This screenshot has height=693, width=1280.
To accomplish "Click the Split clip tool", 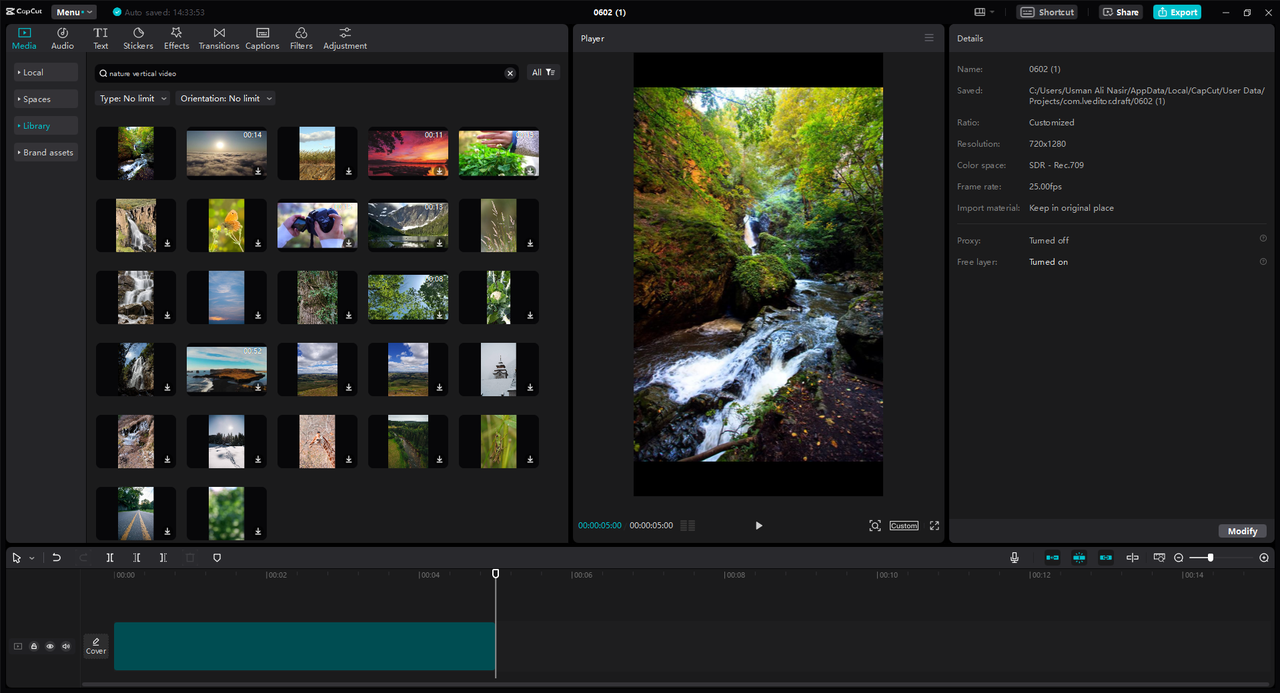I will point(110,558).
